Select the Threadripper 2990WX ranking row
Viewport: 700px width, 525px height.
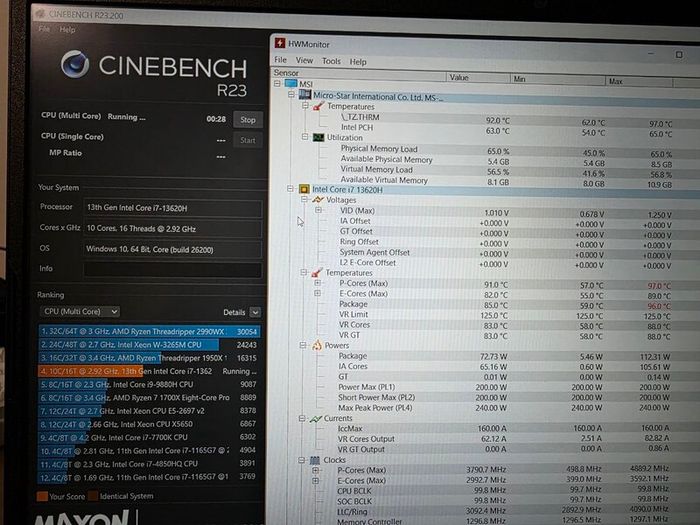(149, 331)
